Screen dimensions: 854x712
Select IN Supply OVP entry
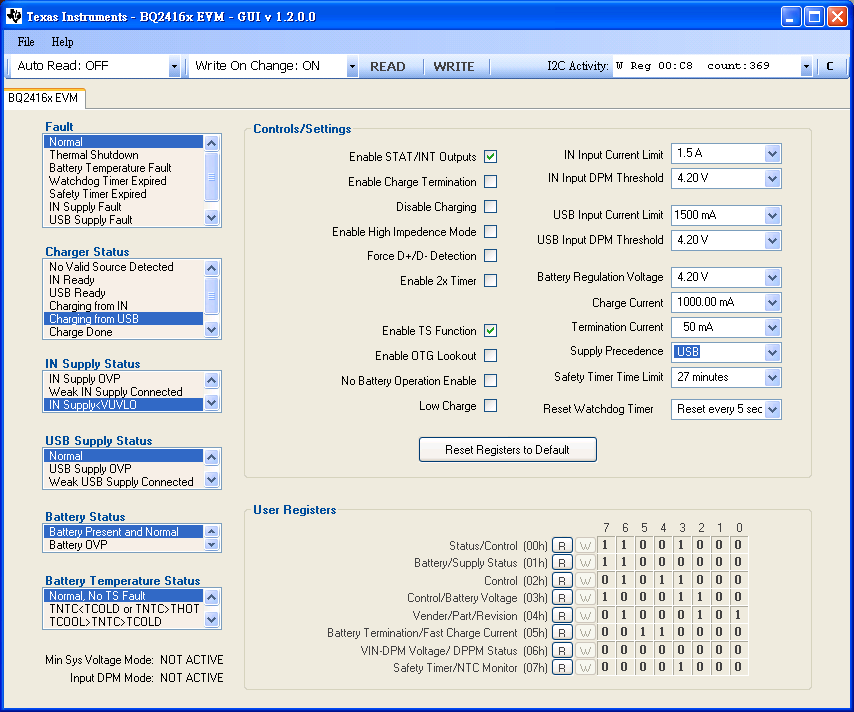click(x=123, y=379)
